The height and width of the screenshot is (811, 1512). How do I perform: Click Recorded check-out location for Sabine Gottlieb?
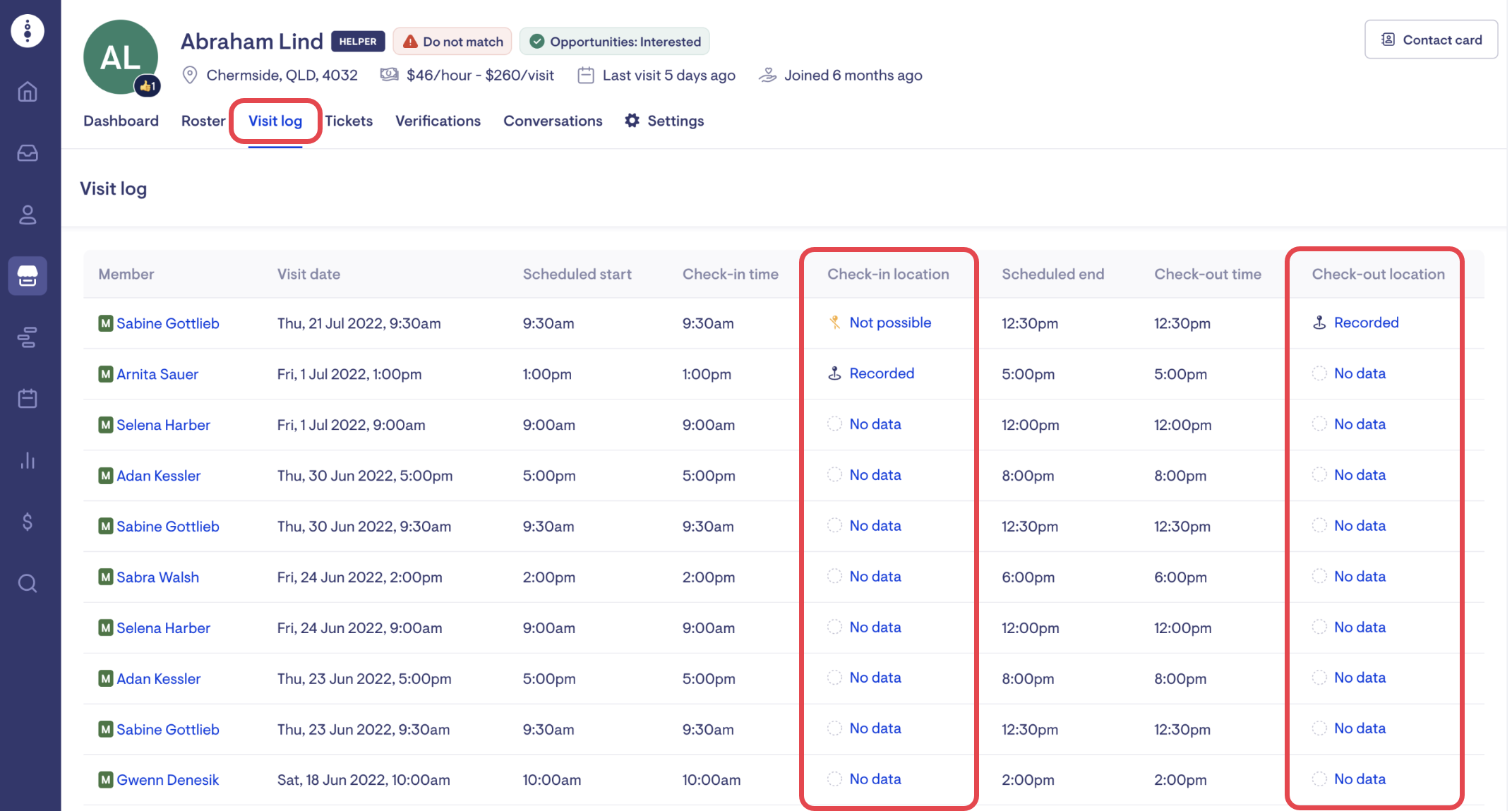tap(1365, 323)
